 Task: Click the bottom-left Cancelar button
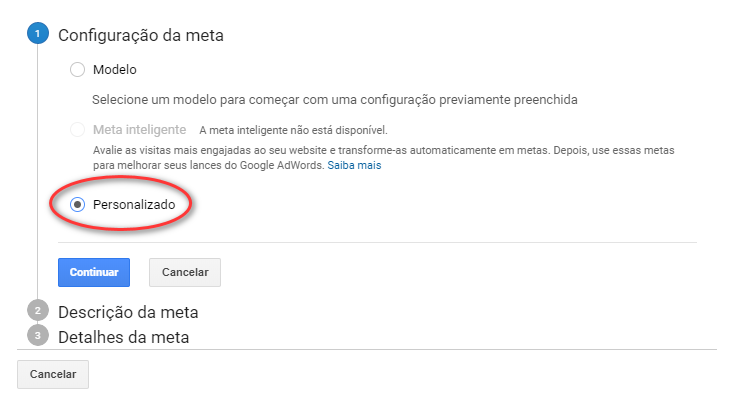coord(53,373)
